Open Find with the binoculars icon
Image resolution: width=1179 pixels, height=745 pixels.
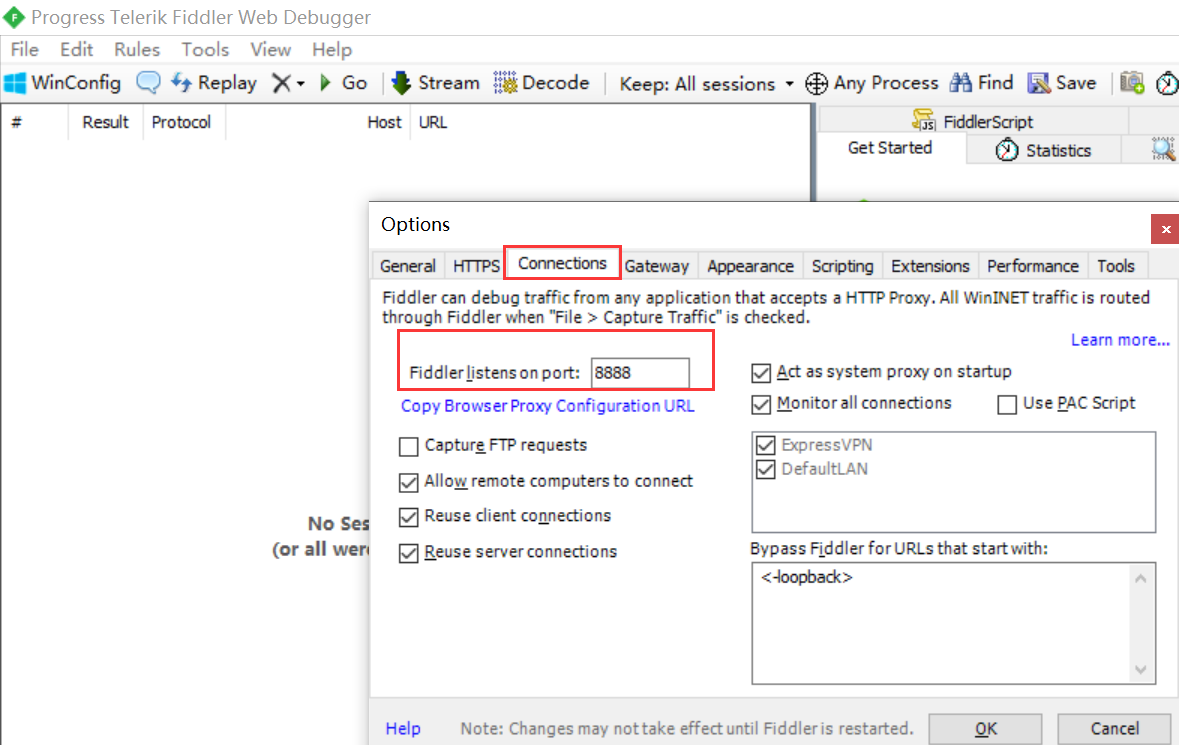pos(961,83)
